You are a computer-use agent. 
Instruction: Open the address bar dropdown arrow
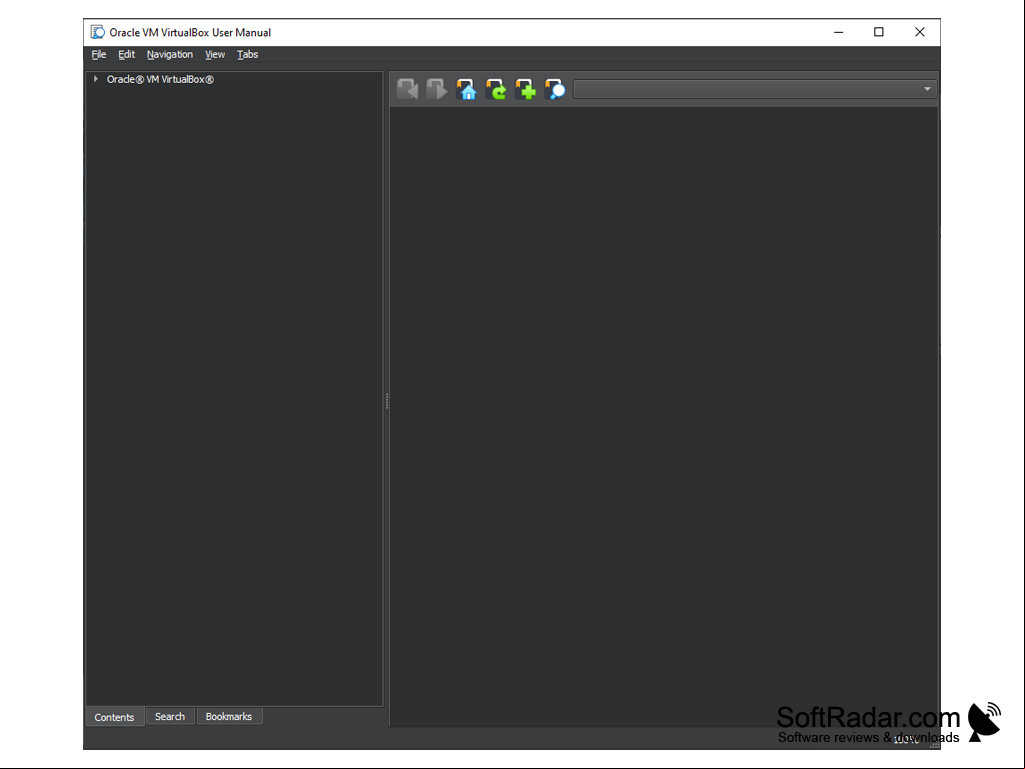927,89
